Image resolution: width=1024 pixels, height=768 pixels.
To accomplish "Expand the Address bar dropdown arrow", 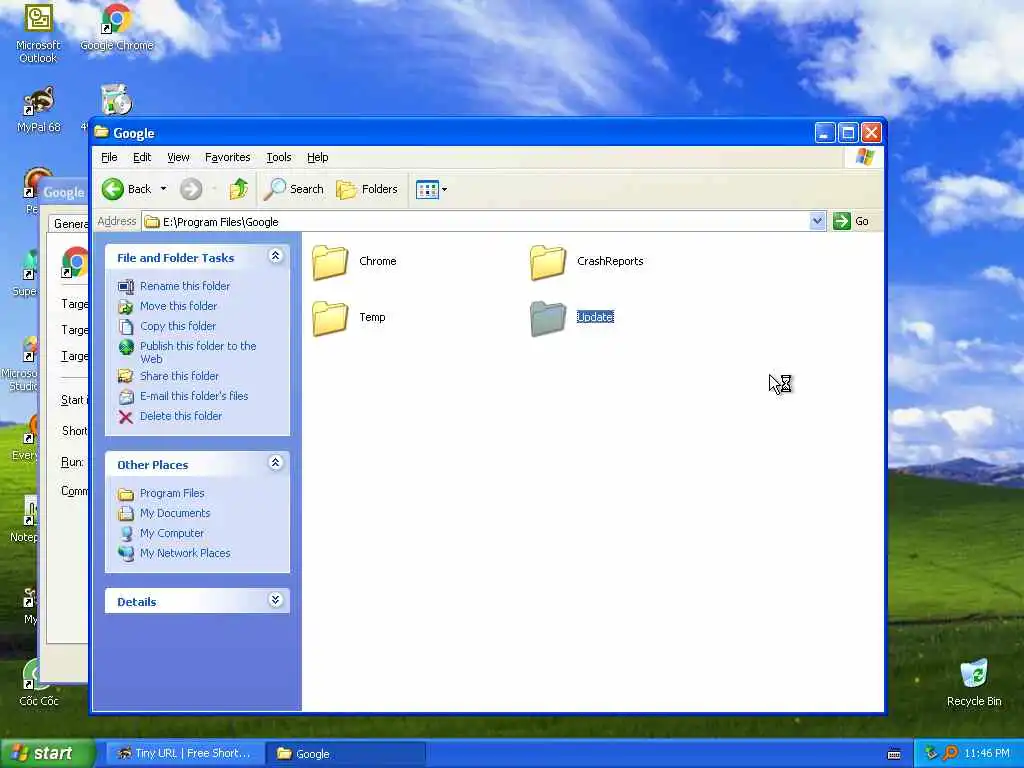I will pos(817,221).
